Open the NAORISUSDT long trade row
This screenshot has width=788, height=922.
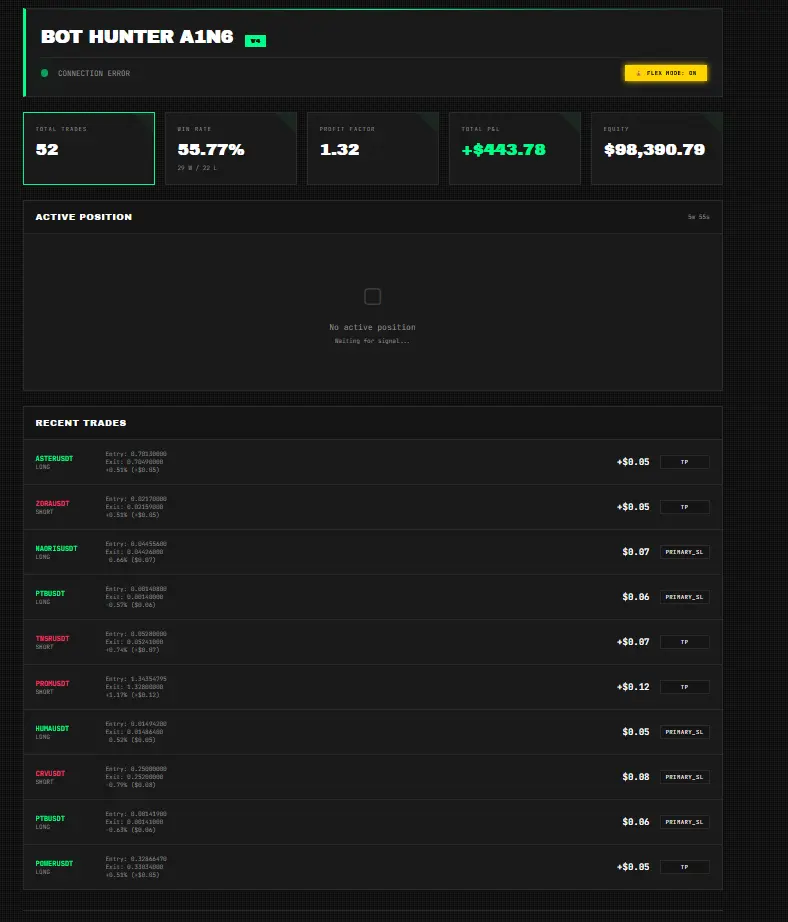click(373, 552)
